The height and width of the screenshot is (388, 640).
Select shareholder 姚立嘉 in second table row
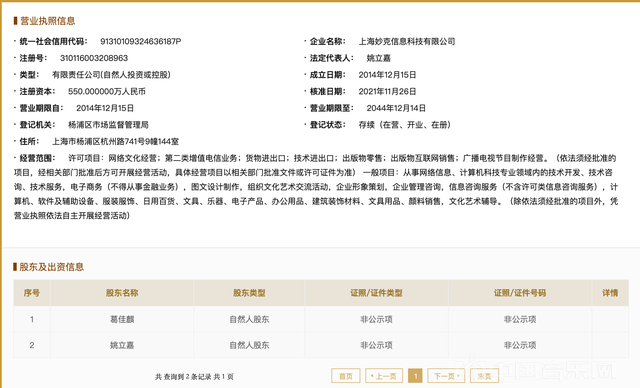point(122,345)
